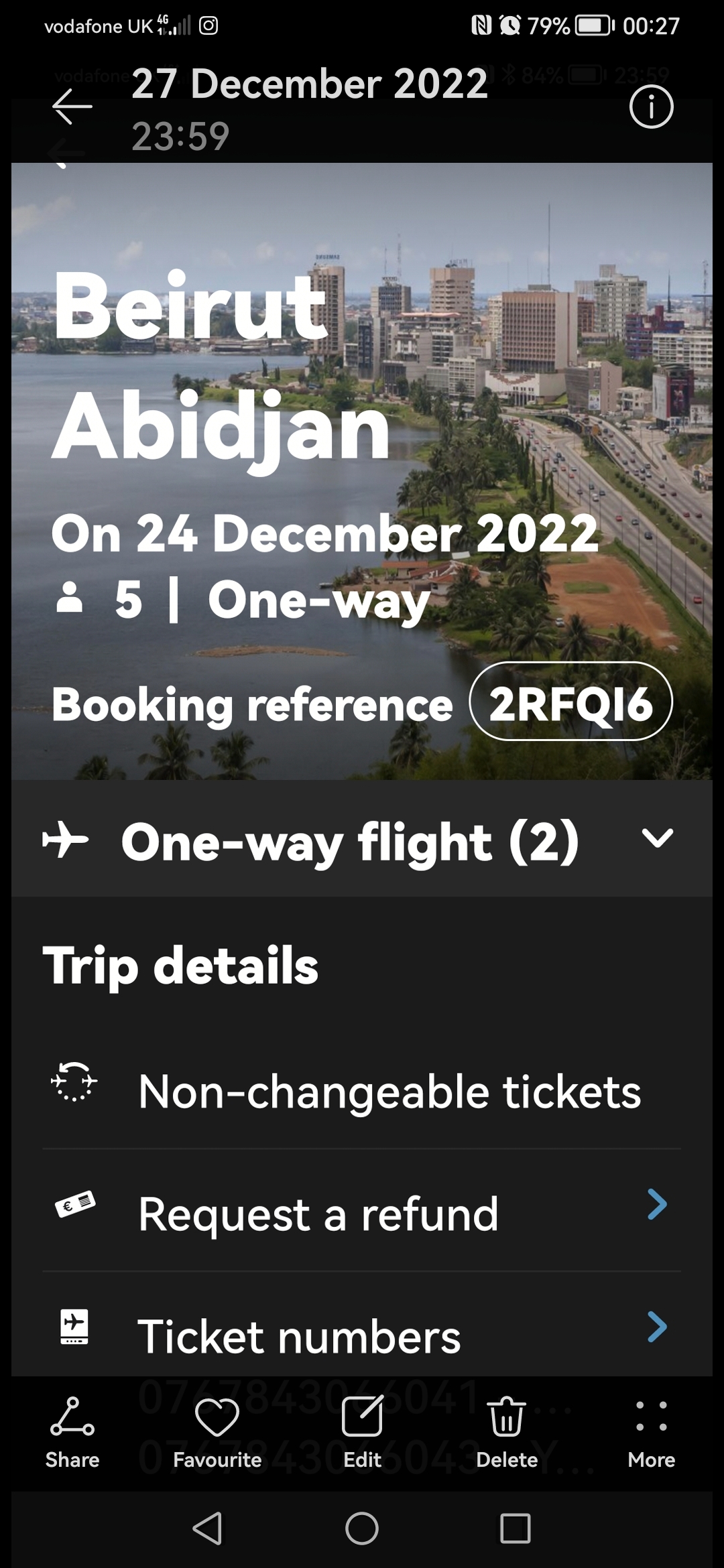Select Request a refund option
724x1568 pixels.
(318, 1214)
